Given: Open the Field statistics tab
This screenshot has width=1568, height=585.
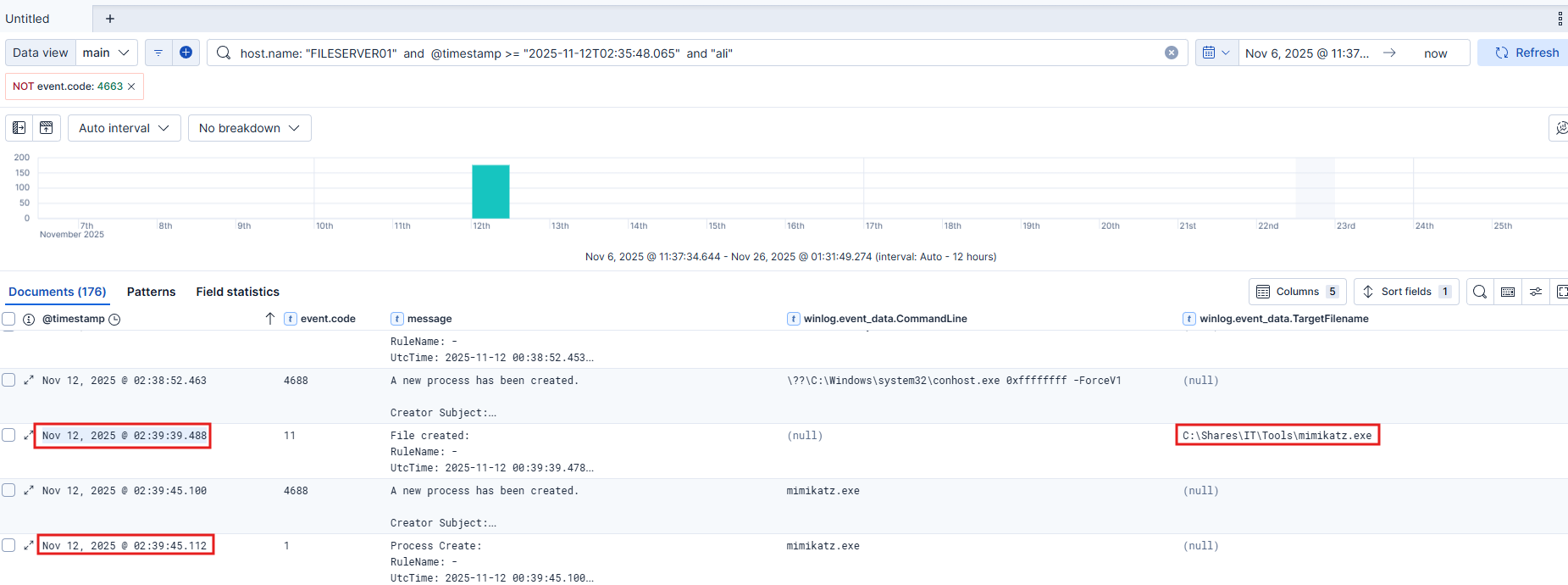Looking at the screenshot, I should 237,292.
